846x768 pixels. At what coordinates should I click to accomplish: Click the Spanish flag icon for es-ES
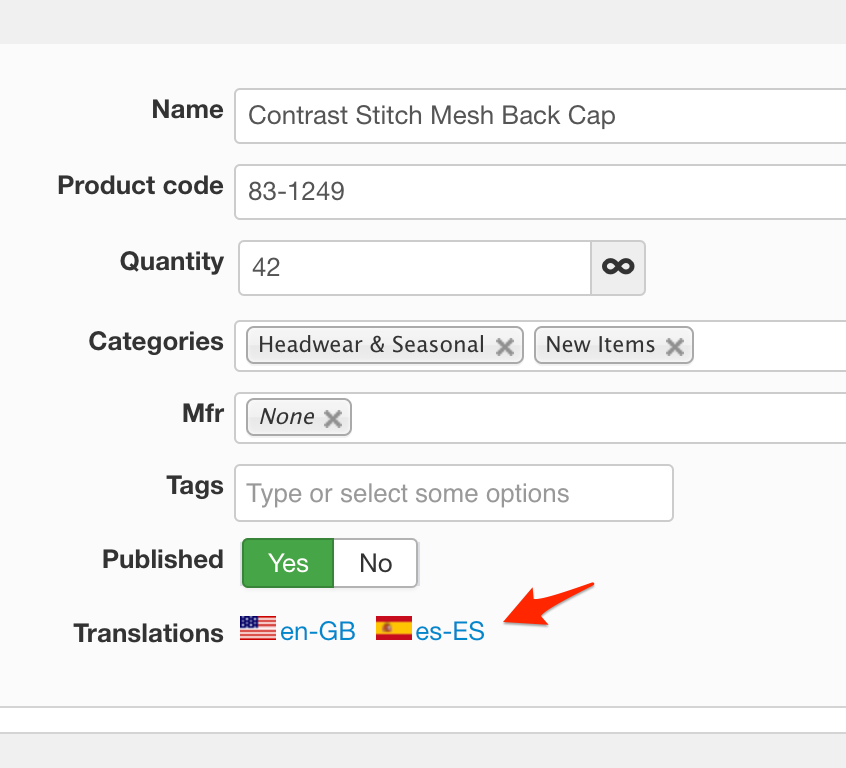point(393,629)
